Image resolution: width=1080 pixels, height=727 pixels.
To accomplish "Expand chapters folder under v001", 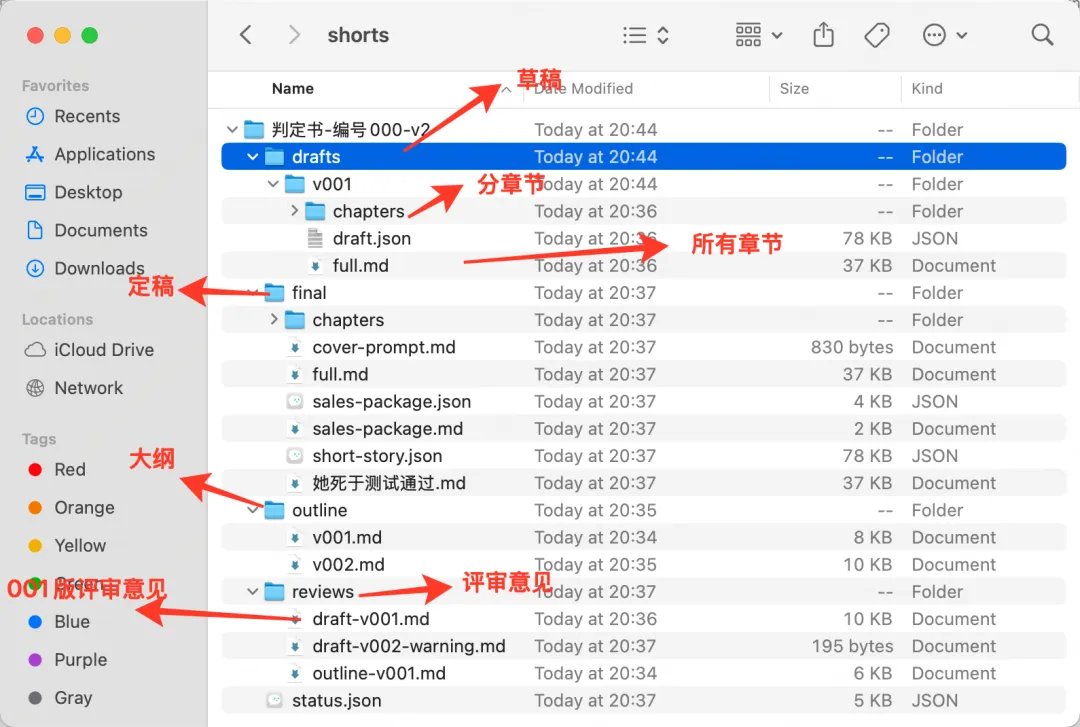I will pos(294,211).
